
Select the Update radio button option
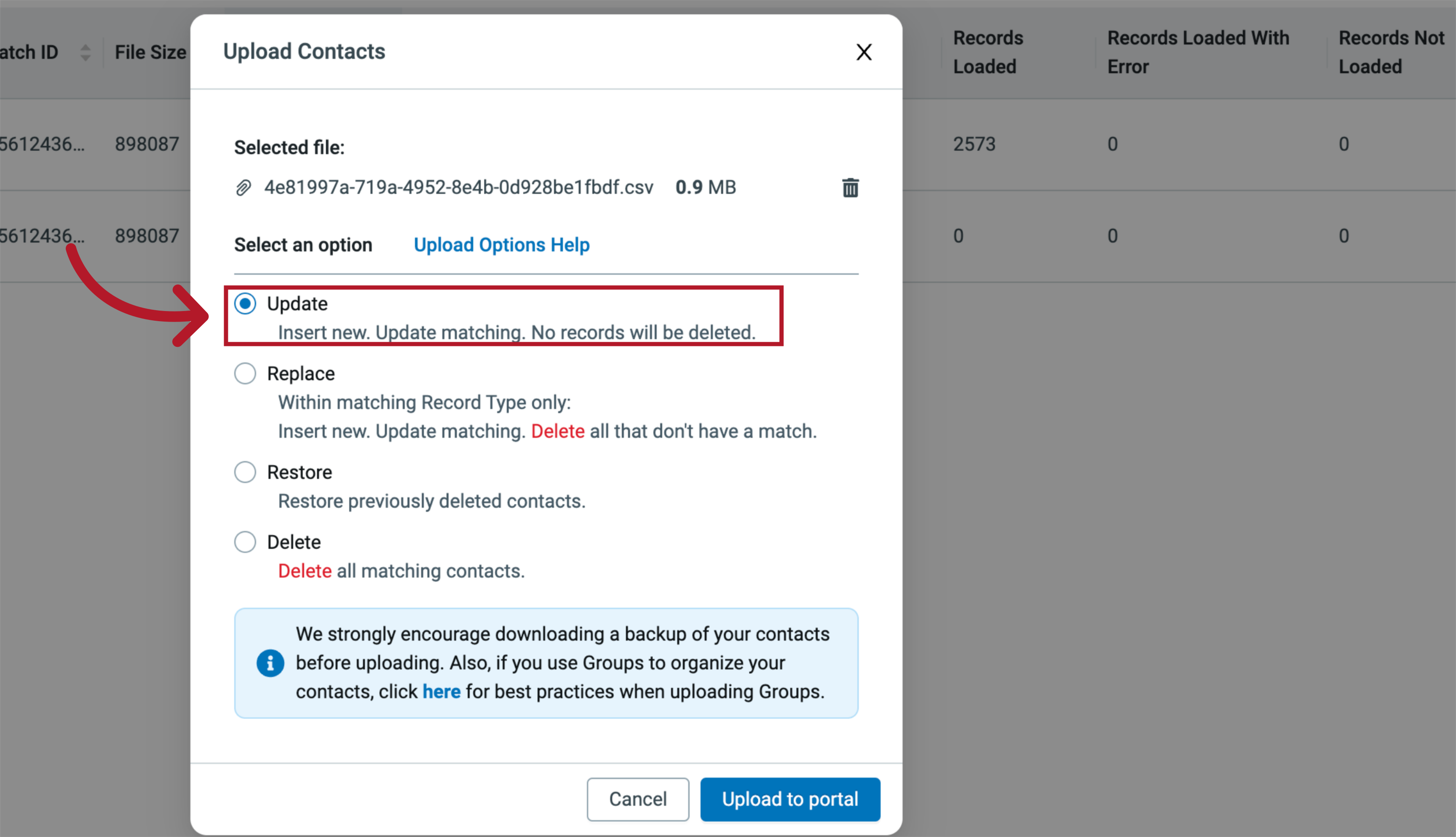(x=245, y=303)
